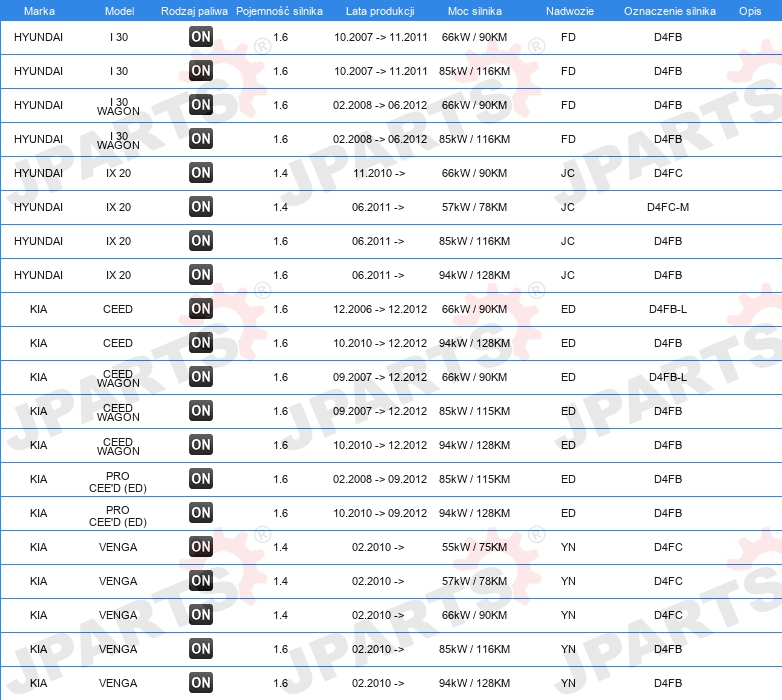
Task: Click ON icon in Venga 94kW/128KM row
Action: (201, 683)
